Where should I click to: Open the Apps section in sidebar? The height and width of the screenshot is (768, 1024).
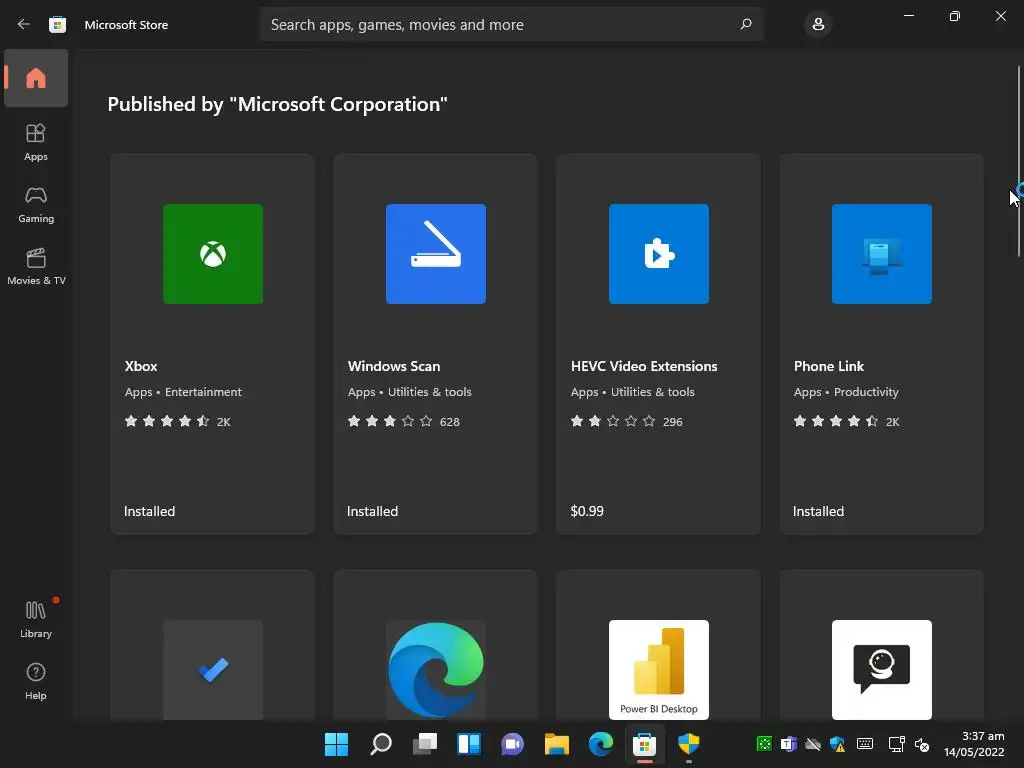(x=36, y=142)
